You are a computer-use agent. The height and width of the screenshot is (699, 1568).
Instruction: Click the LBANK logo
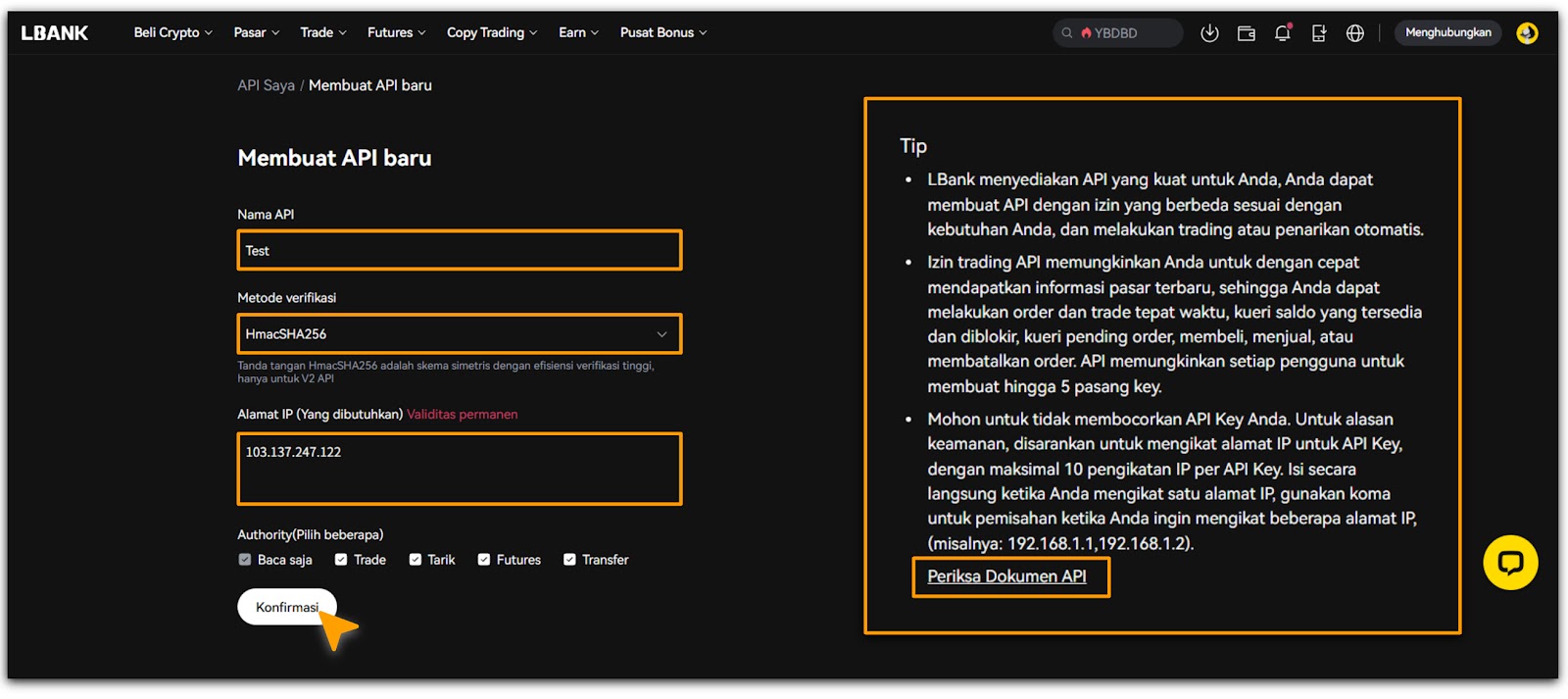55,33
